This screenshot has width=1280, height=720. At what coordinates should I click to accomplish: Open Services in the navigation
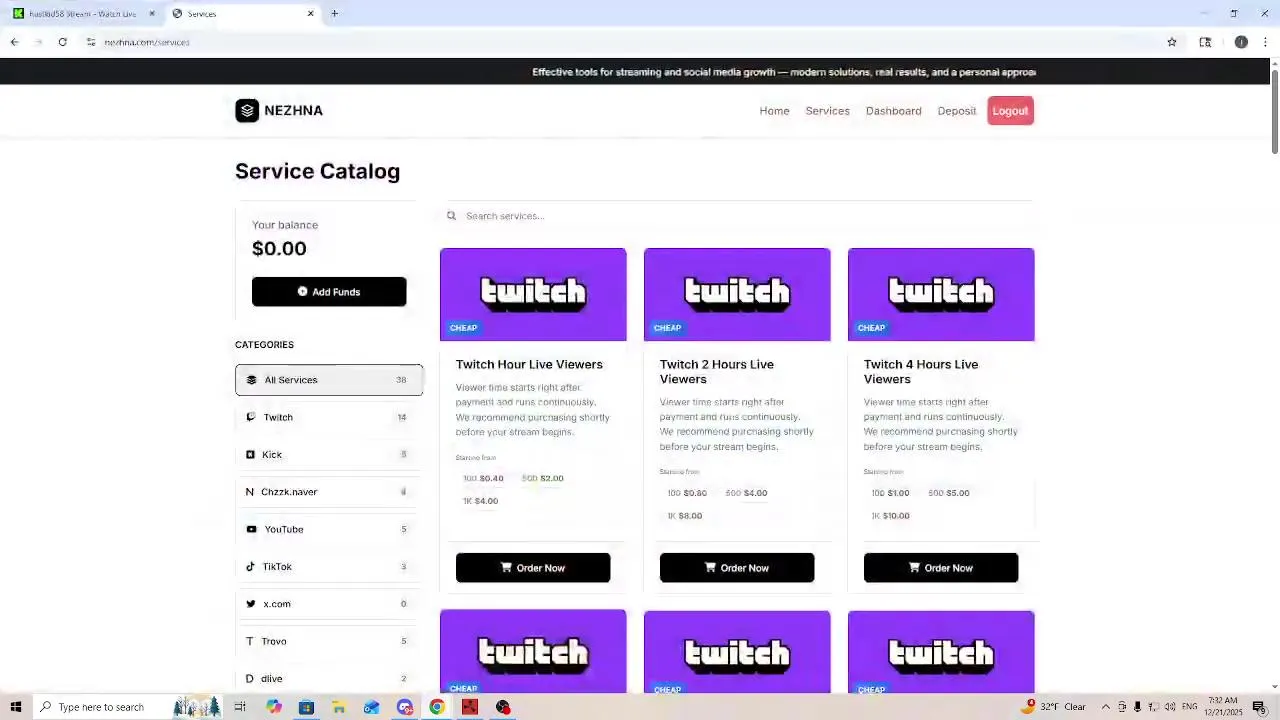tap(827, 111)
